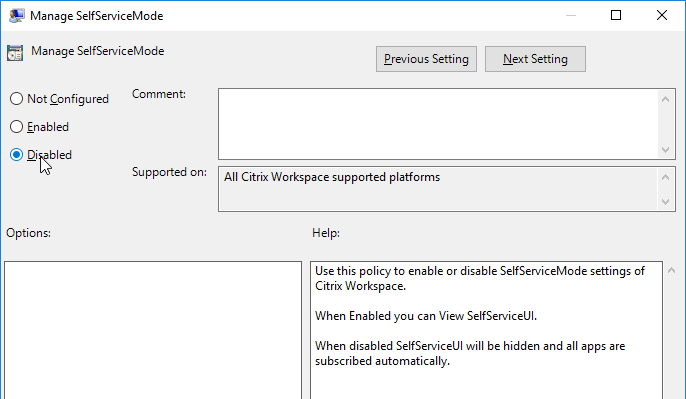Image resolution: width=686 pixels, height=399 pixels.
Task: Go to Next Setting
Action: 535,59
